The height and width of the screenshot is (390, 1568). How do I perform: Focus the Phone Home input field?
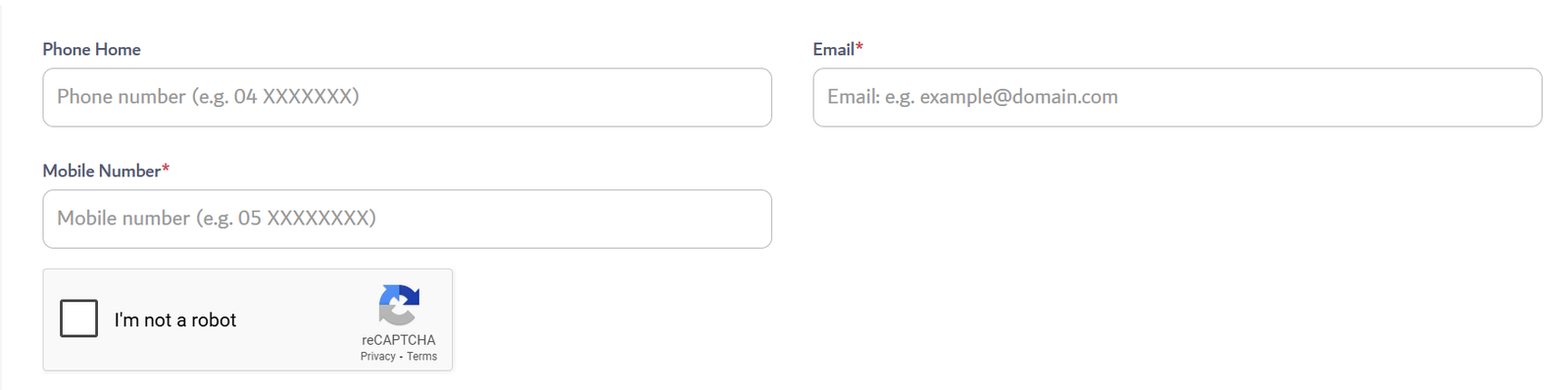[407, 97]
